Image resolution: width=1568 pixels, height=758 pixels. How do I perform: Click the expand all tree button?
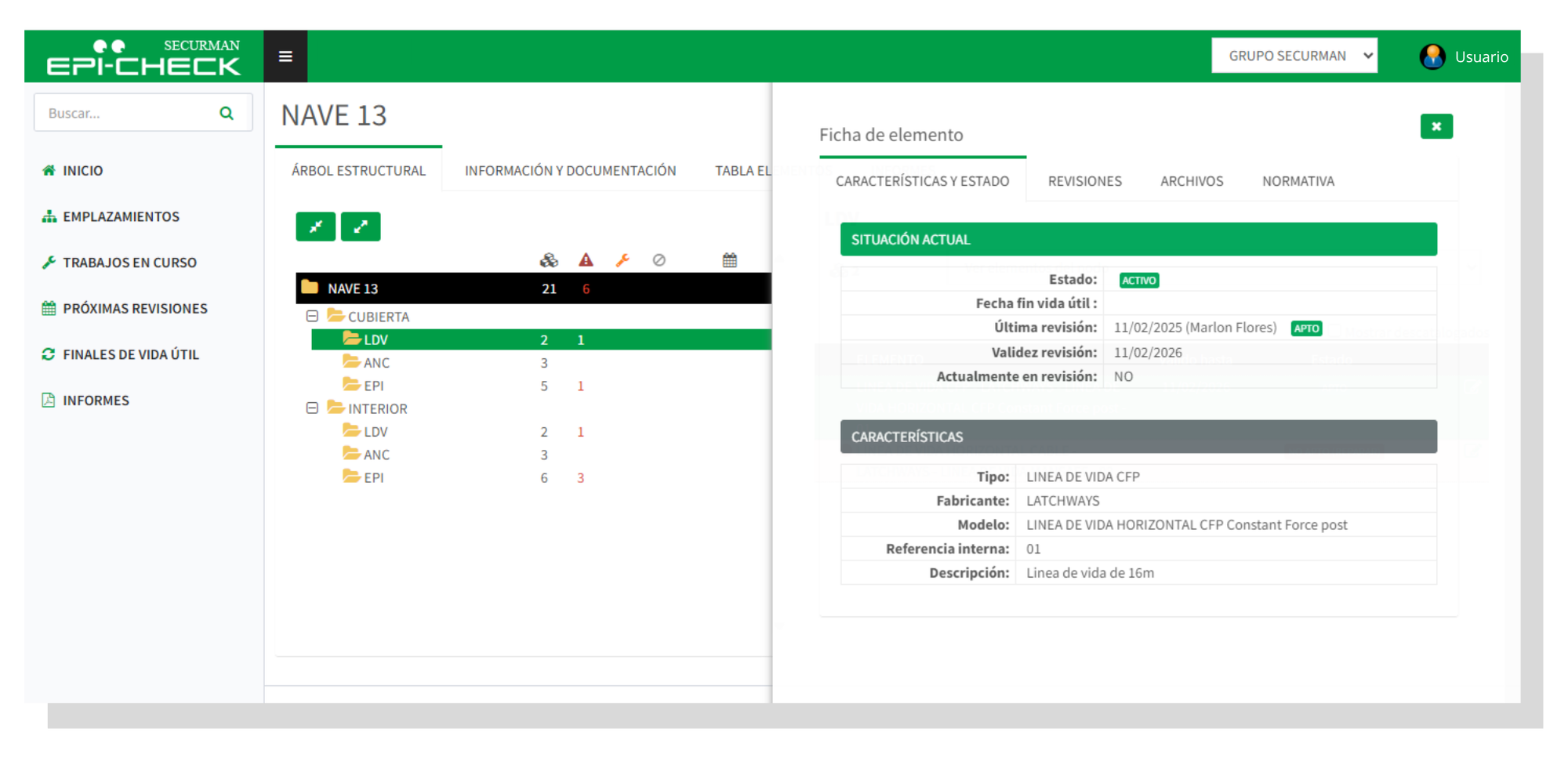(361, 227)
